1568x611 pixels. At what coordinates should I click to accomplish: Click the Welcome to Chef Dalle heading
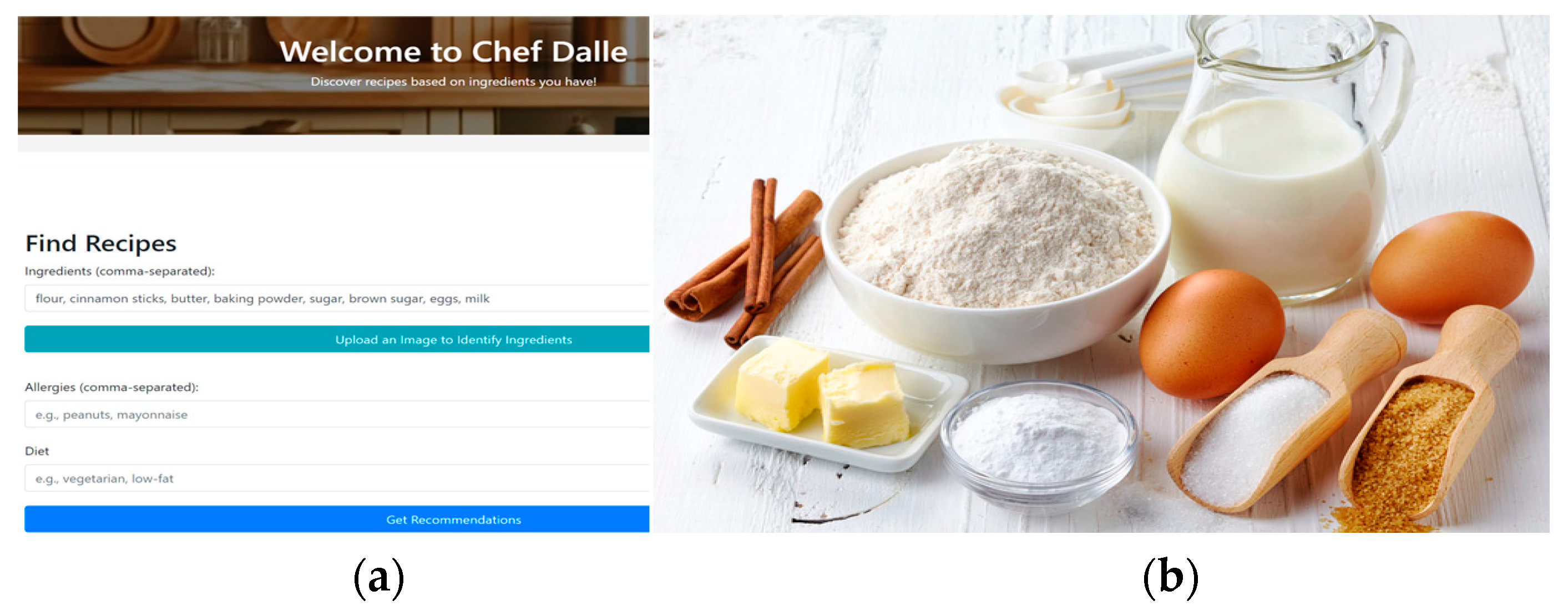(453, 52)
